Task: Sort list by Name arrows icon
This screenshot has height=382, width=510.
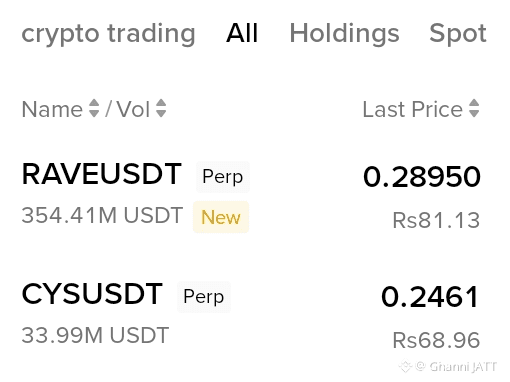Action: [x=94, y=108]
